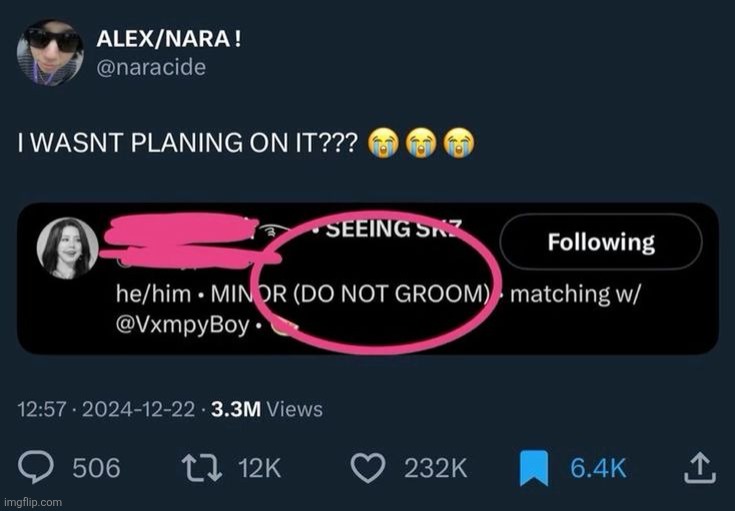This screenshot has height=511, width=735.
Task: Click the 3.3M Views count
Action: [266, 408]
